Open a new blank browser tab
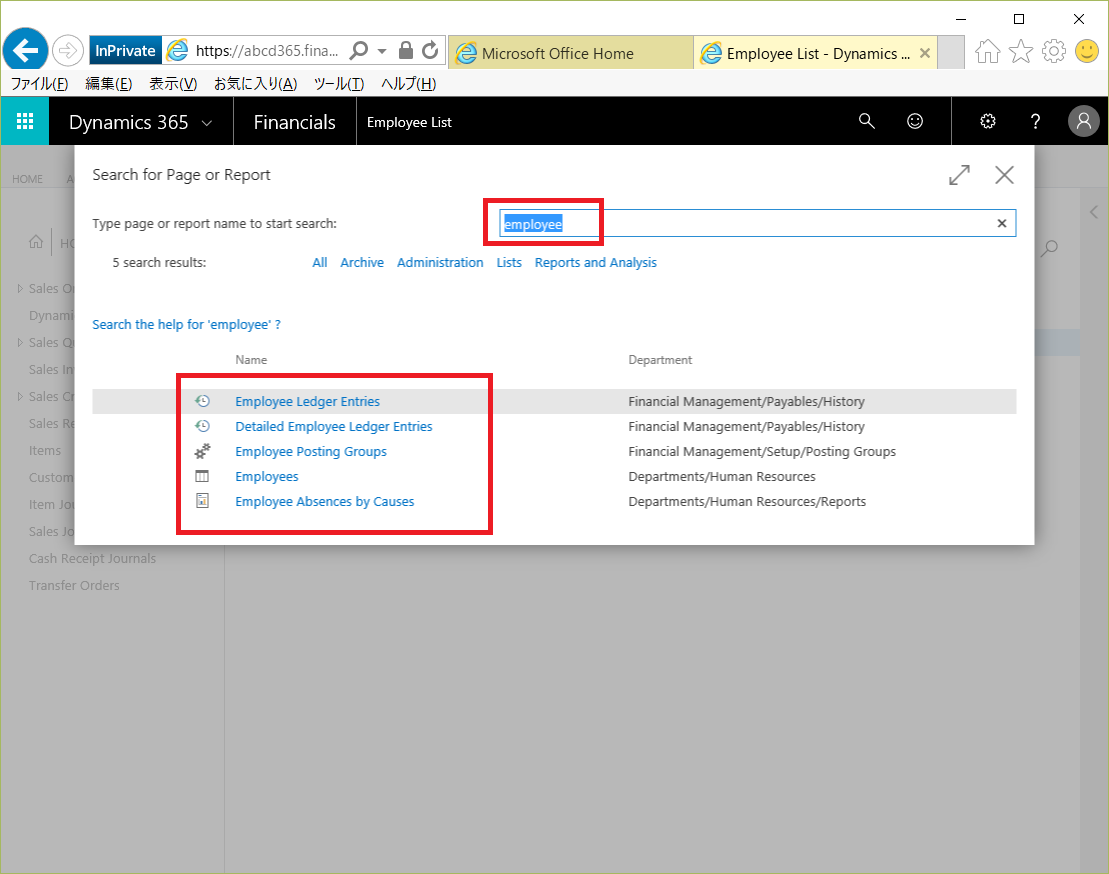 [x=951, y=53]
